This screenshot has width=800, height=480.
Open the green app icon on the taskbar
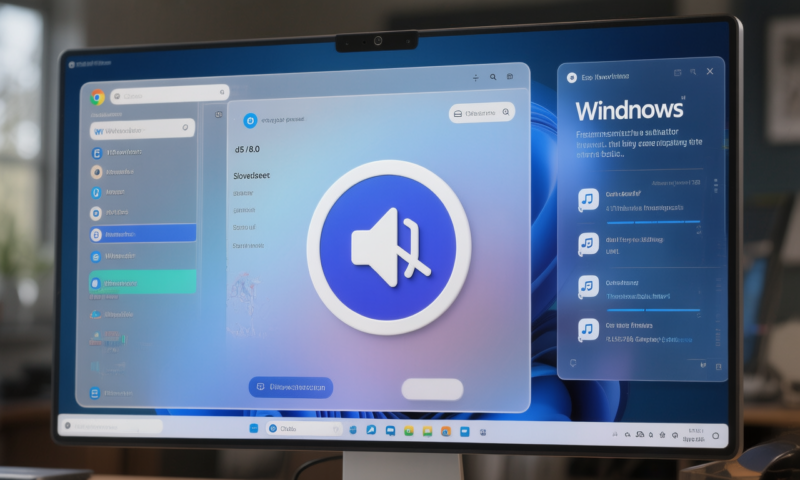pyautogui.click(x=409, y=432)
